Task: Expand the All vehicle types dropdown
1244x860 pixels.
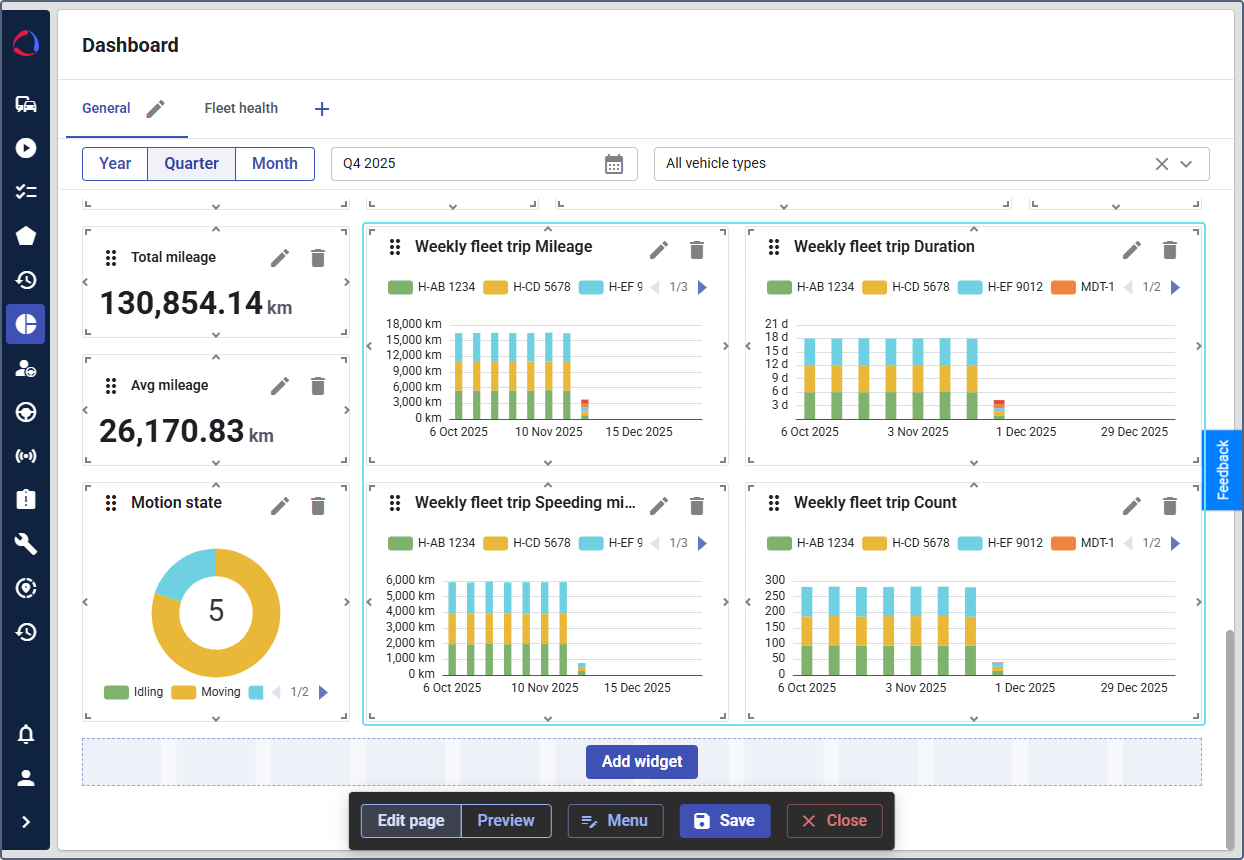Action: coord(1186,164)
